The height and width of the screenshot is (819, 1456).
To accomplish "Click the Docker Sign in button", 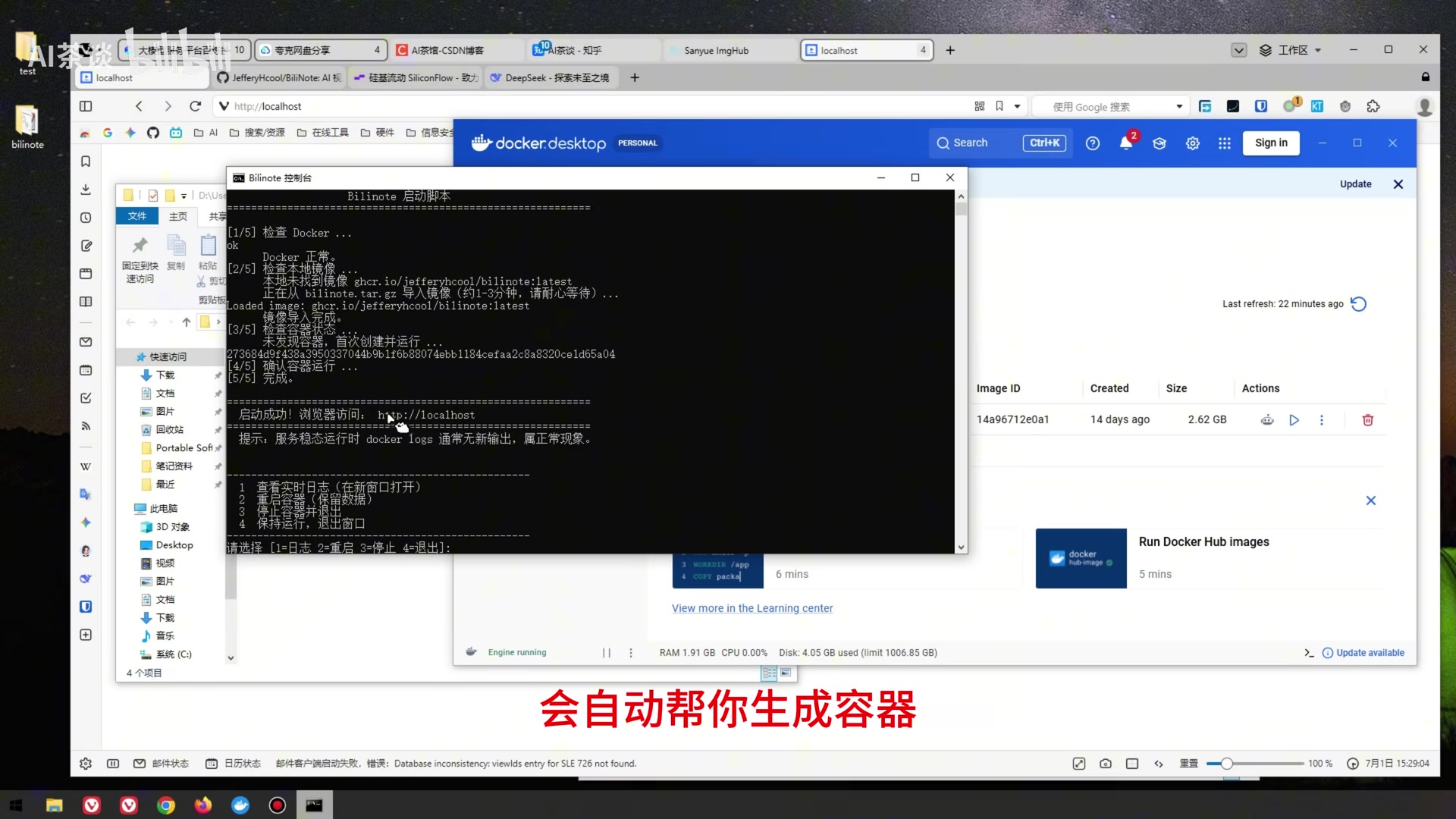I will coord(1271,143).
